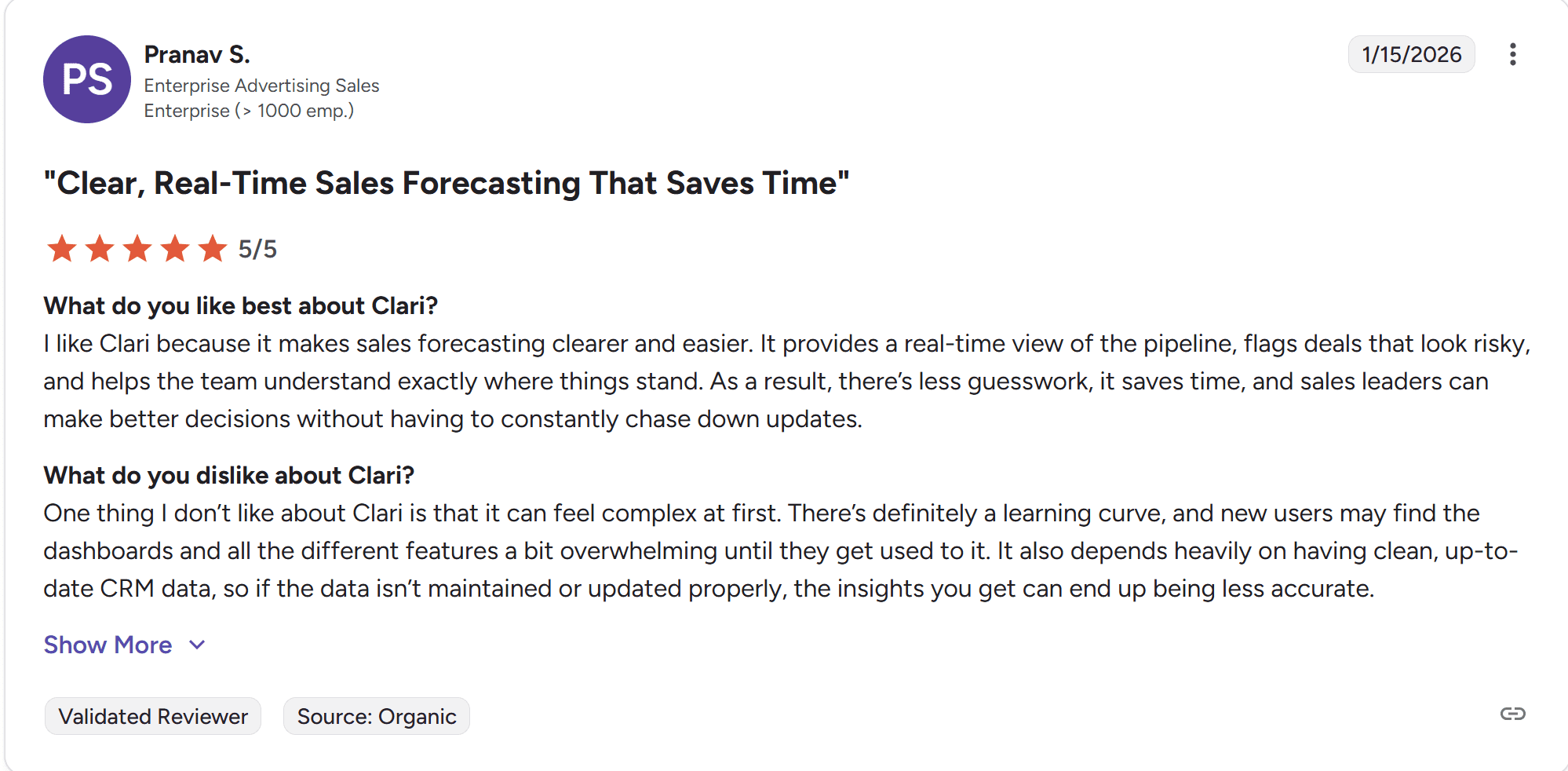
Task: Click the 5/5 rating score text
Action: [x=257, y=249]
